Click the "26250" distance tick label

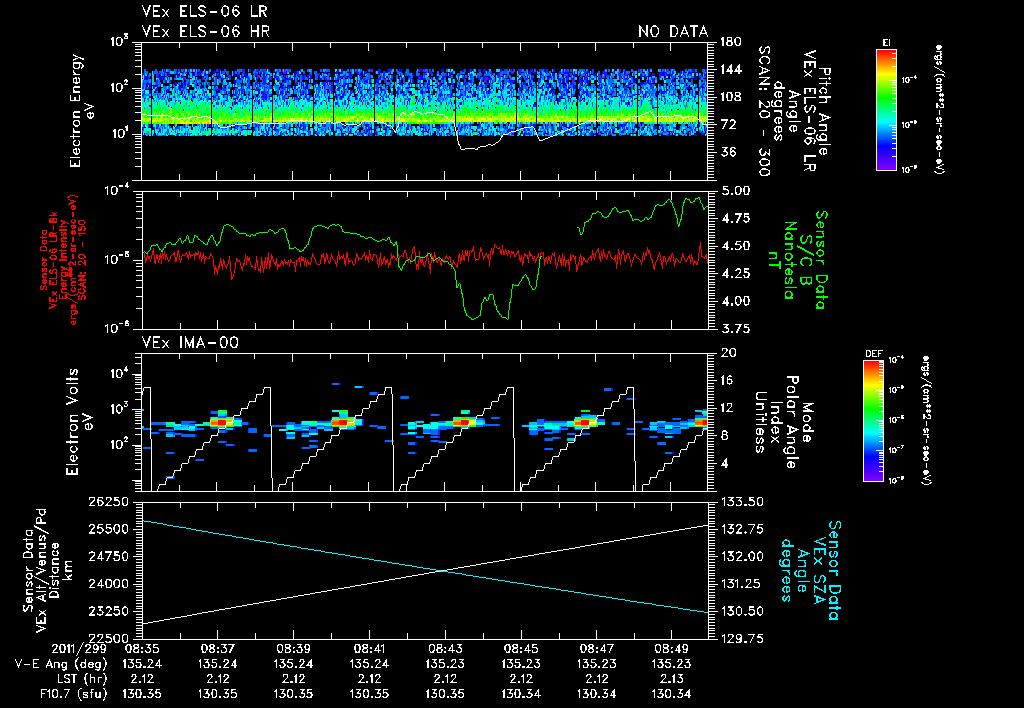coord(108,502)
